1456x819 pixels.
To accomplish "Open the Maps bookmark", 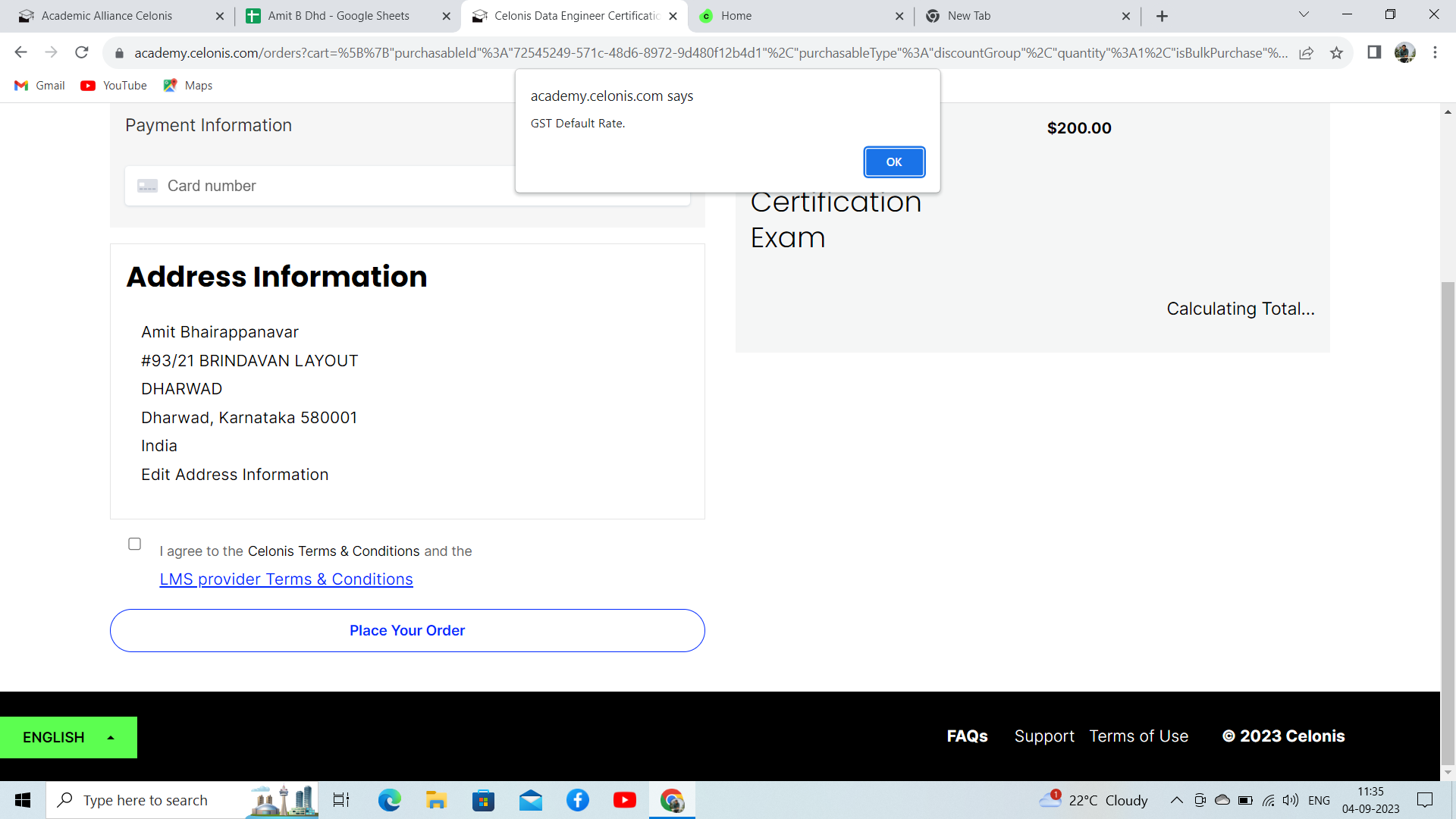I will click(x=188, y=86).
